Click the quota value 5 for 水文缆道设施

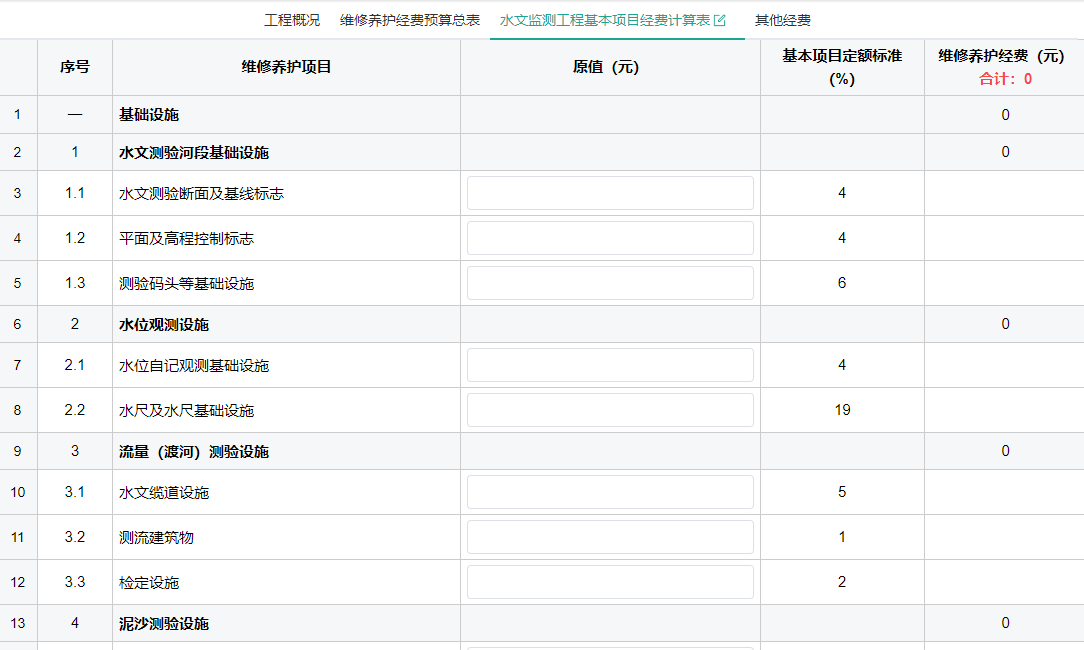point(842,492)
